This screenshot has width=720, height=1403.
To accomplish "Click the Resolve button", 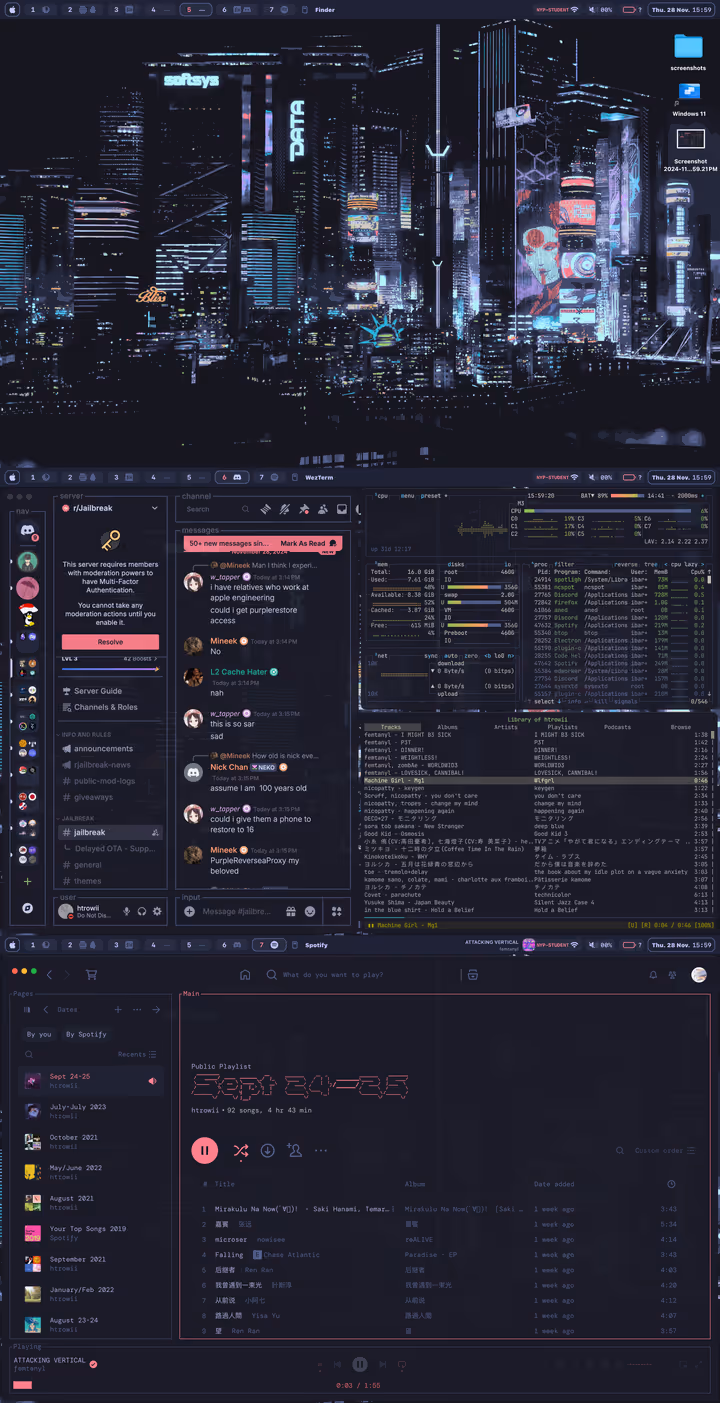I will [x=110, y=642].
